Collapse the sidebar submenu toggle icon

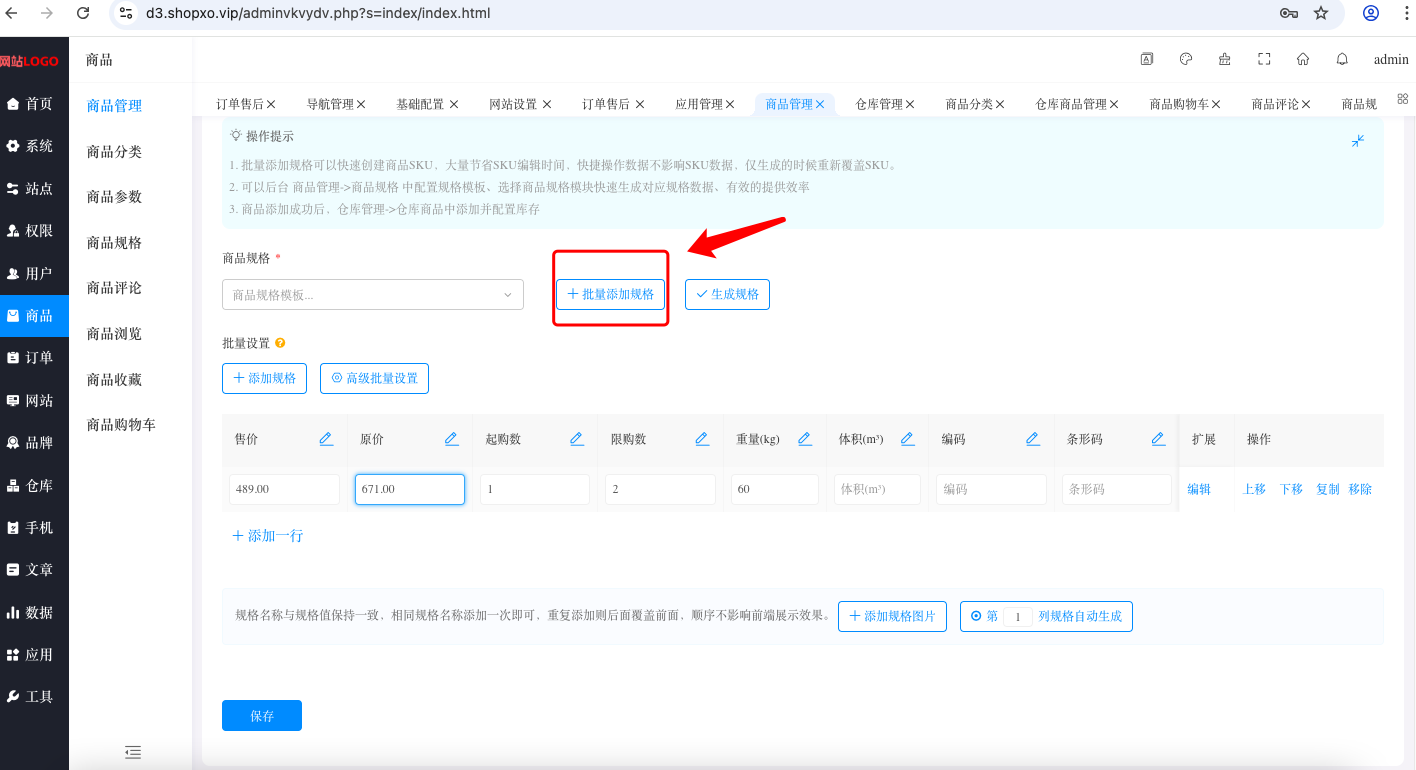[133, 752]
